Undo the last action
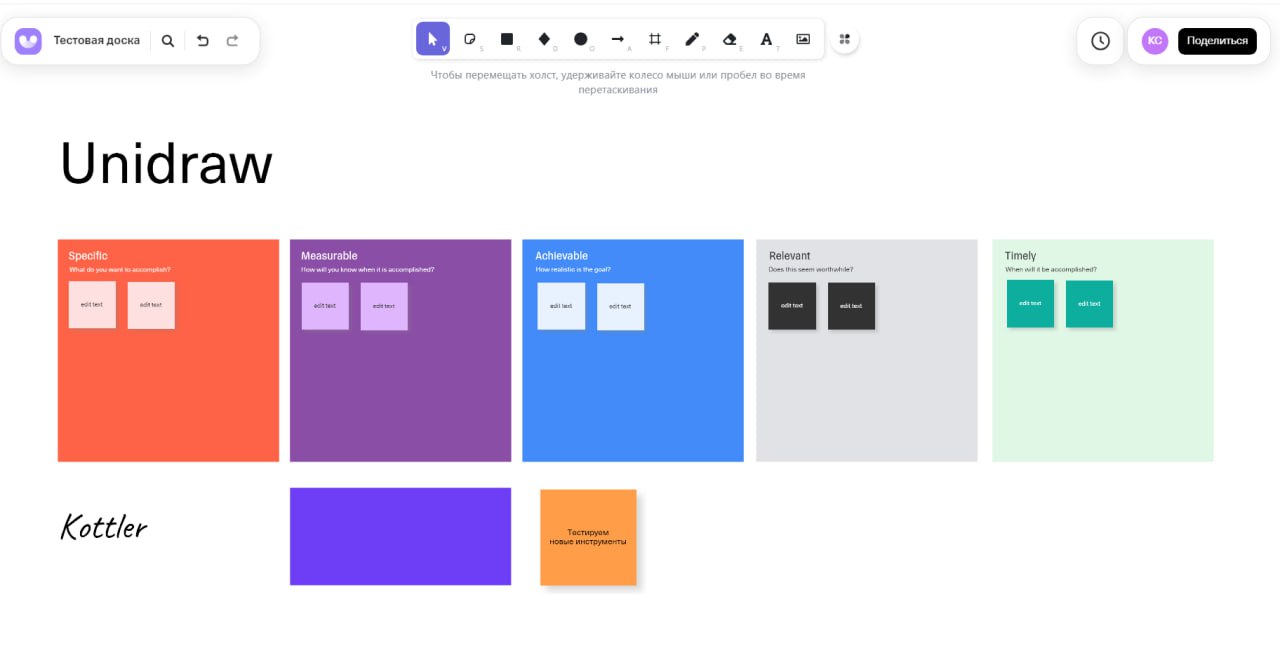 [x=203, y=41]
